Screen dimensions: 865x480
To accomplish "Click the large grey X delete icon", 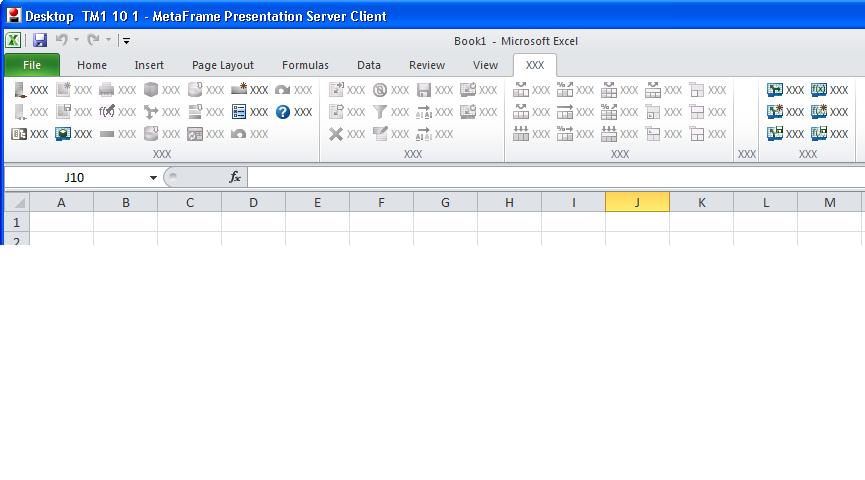I will click(335, 134).
